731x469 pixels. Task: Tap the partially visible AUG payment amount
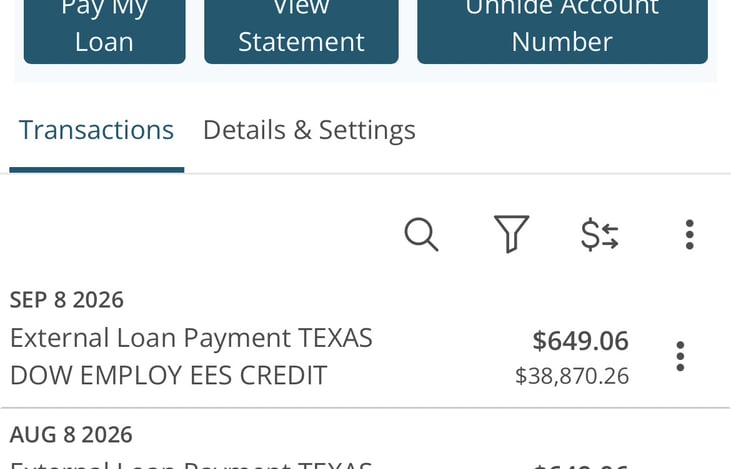pos(580,466)
